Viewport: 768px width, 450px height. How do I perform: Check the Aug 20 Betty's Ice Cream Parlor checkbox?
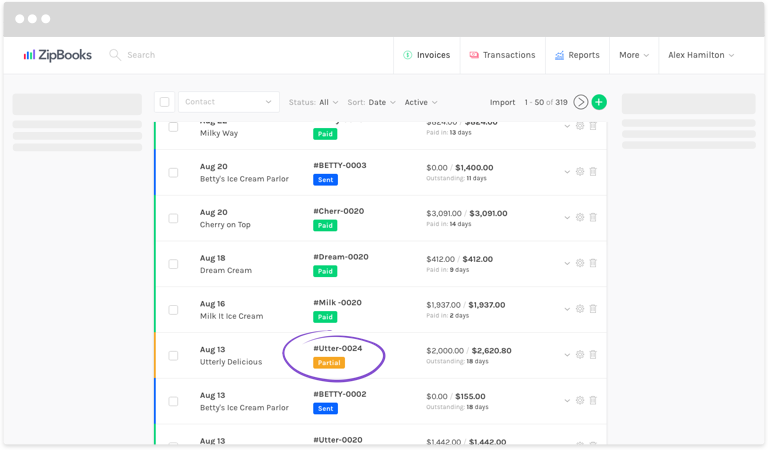pos(173,173)
